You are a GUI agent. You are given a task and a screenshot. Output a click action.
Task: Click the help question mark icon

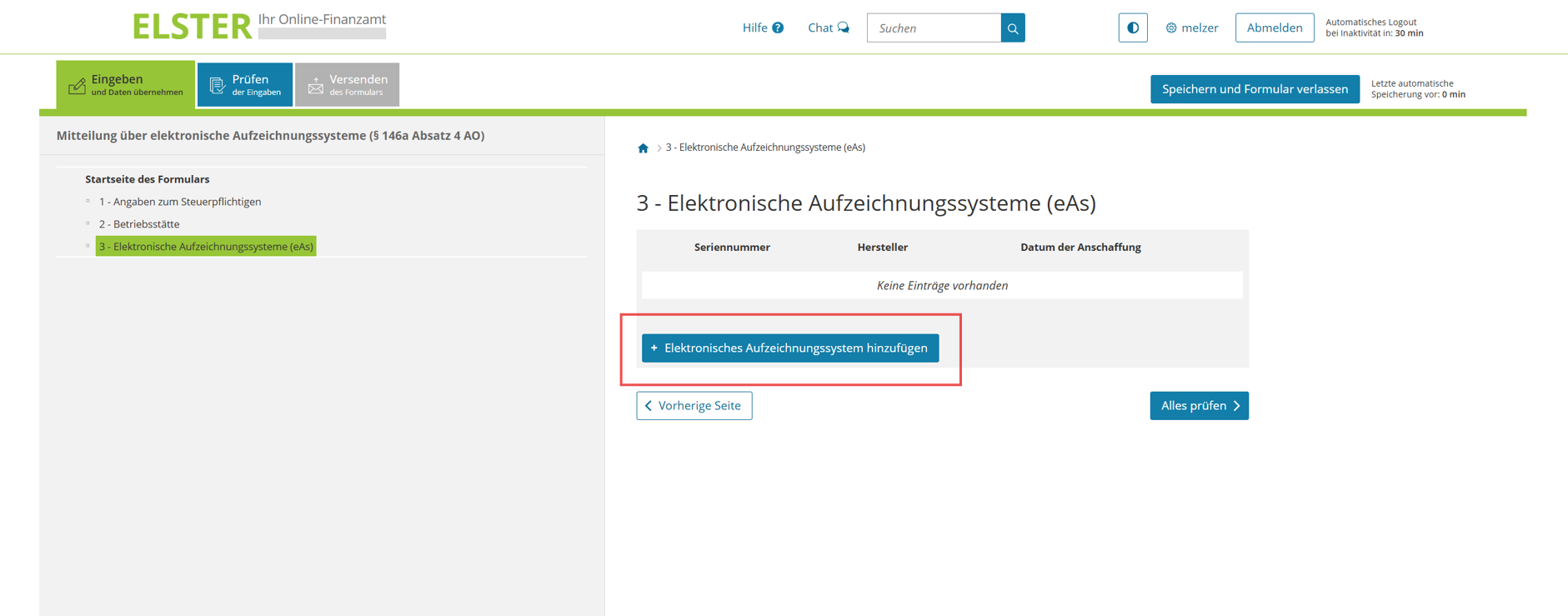pyautogui.click(x=778, y=28)
